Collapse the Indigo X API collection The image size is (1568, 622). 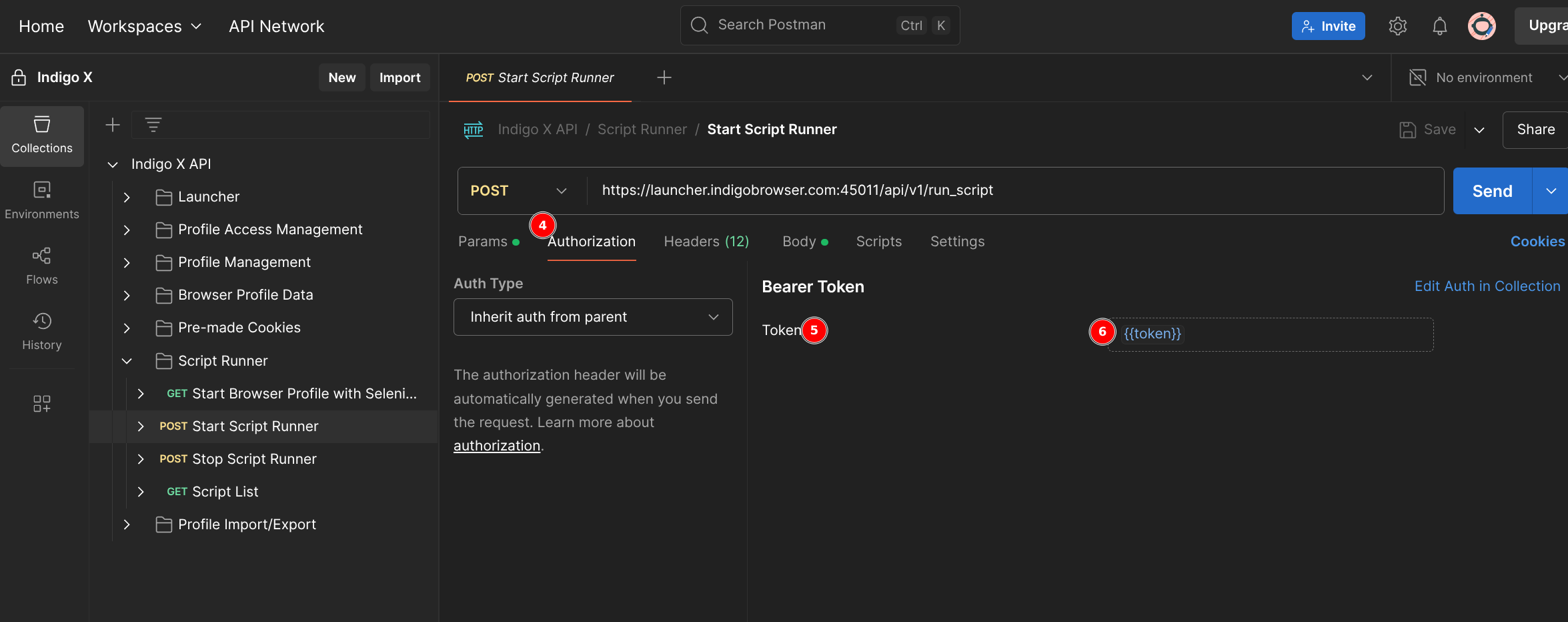coord(113,164)
